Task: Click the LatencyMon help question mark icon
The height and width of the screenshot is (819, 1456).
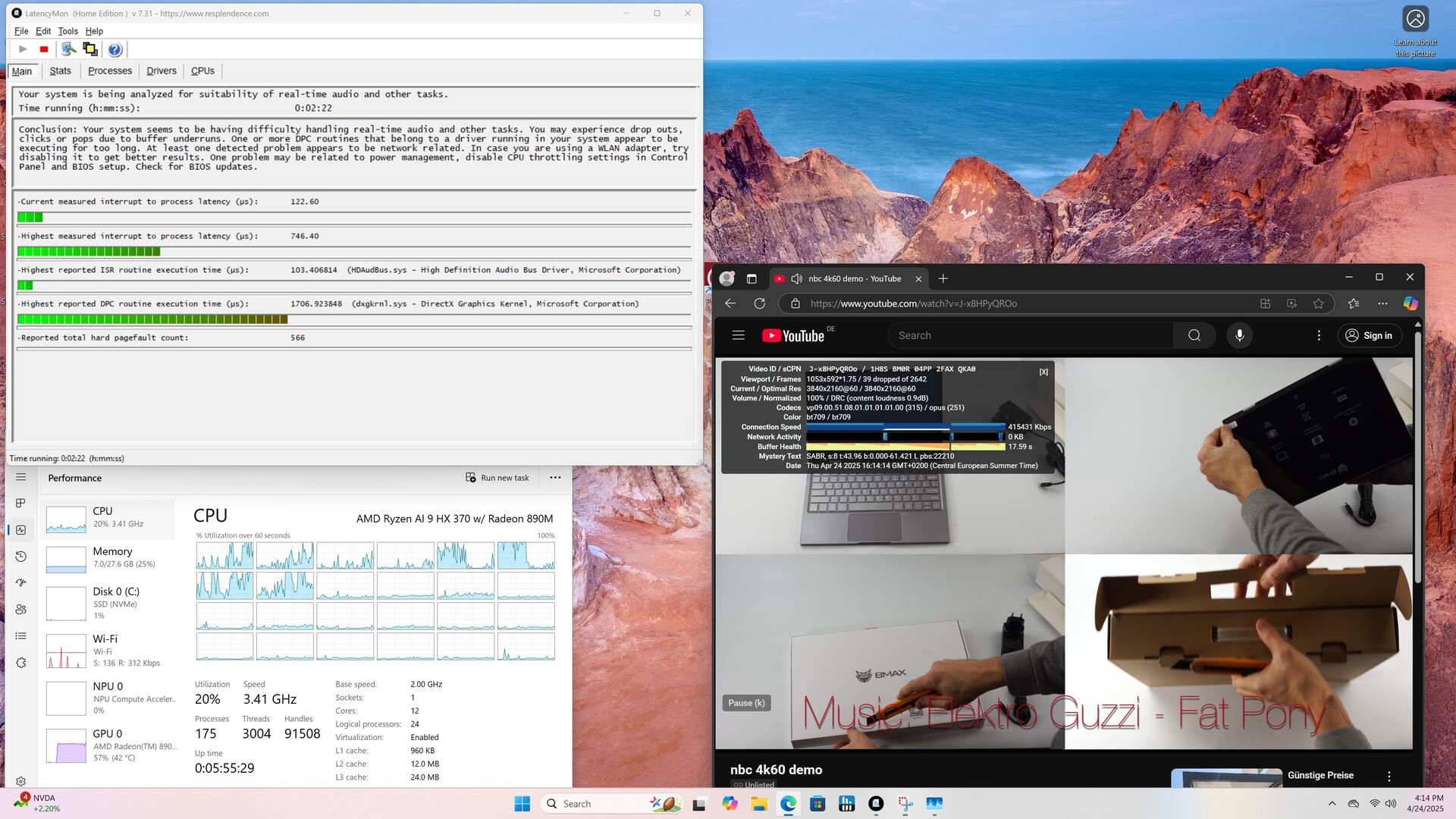Action: 115,49
